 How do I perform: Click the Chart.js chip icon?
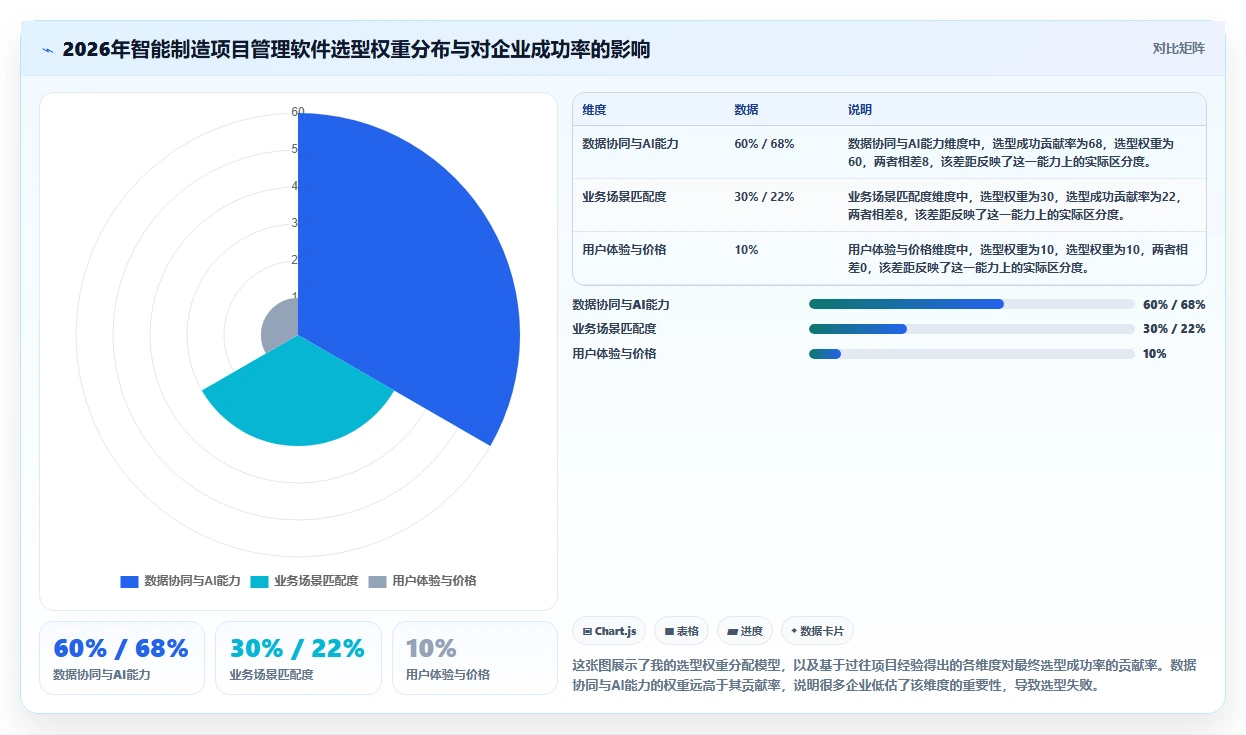[x=587, y=631]
